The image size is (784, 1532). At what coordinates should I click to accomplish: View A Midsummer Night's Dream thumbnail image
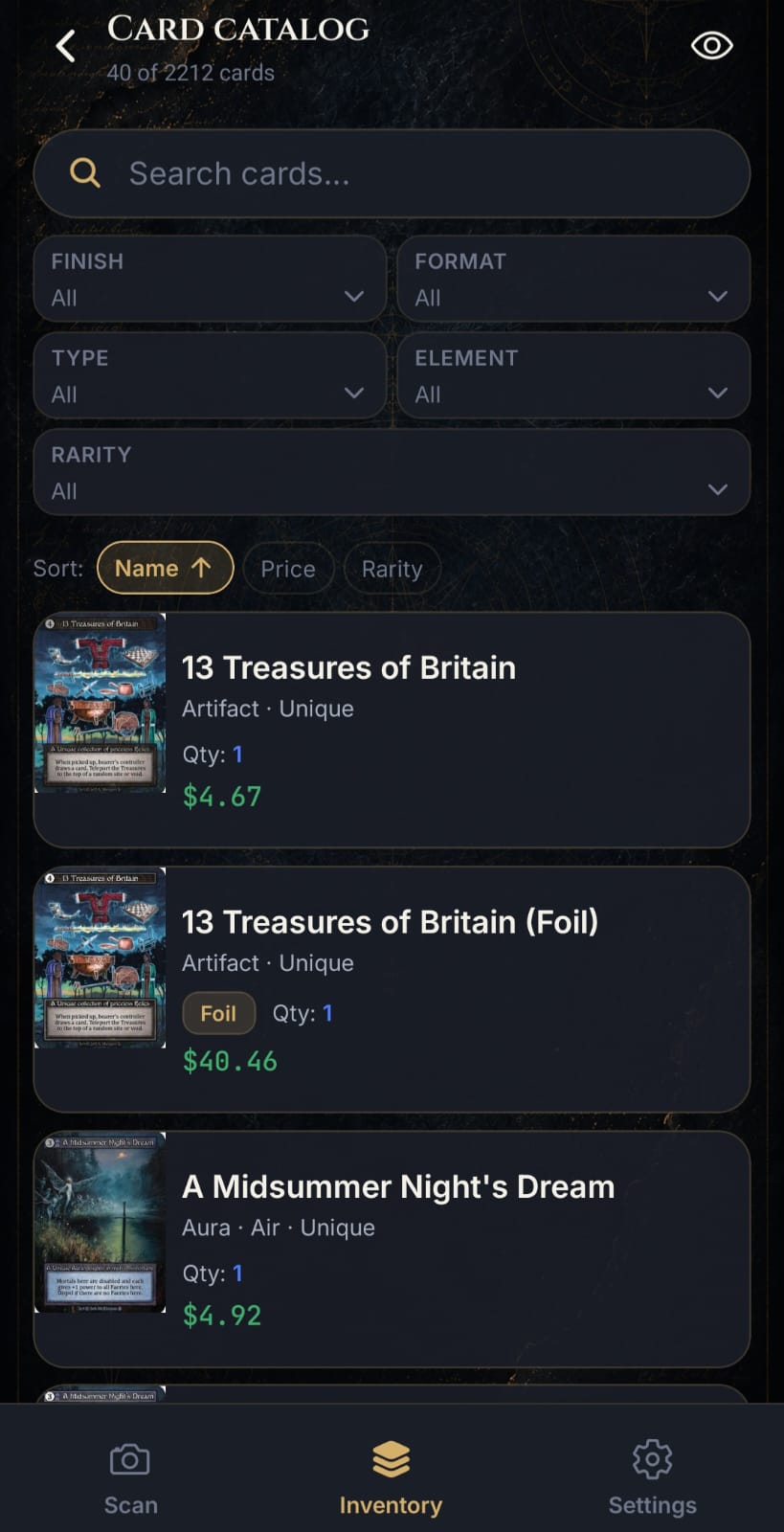click(x=100, y=1223)
